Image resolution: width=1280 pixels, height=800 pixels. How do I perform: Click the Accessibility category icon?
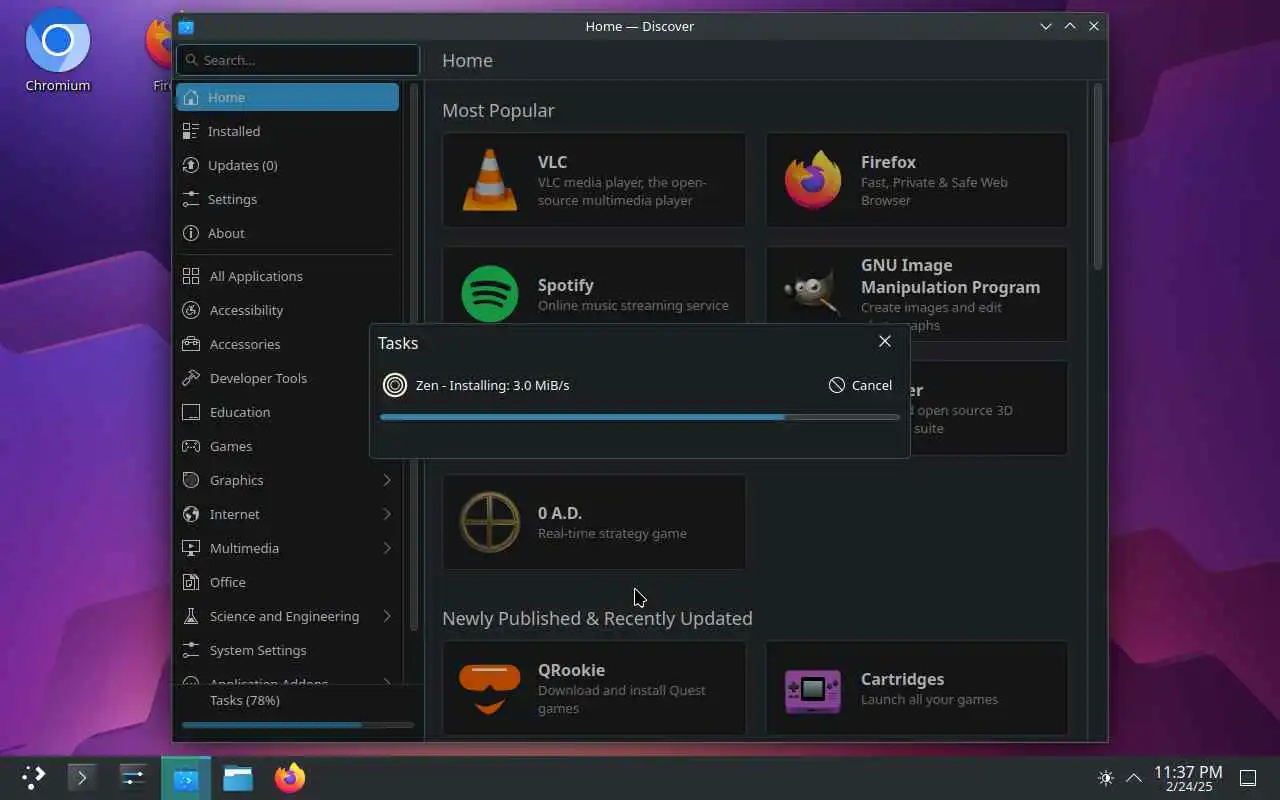[191, 310]
